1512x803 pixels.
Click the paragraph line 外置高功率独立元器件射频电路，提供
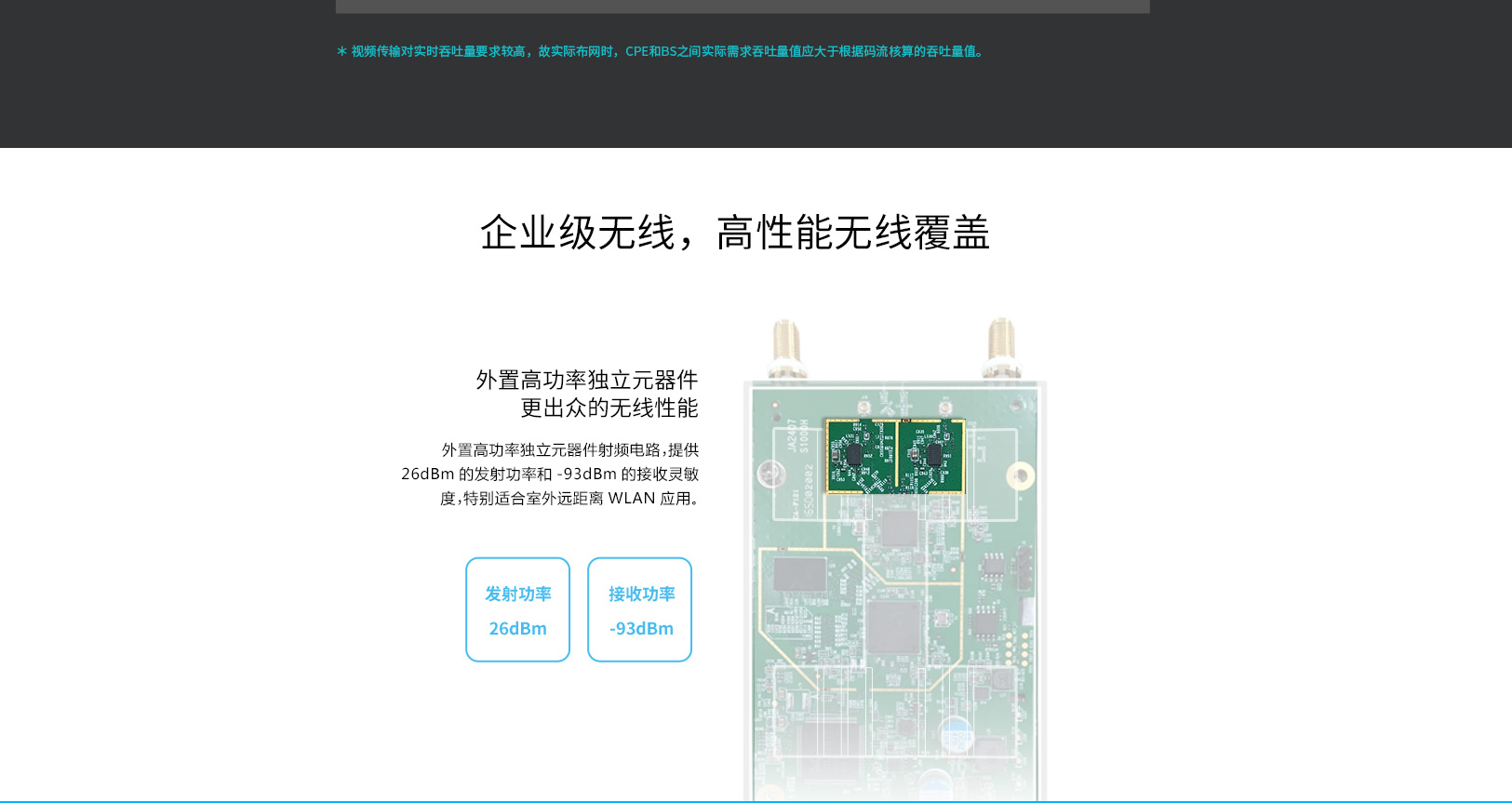click(x=570, y=450)
